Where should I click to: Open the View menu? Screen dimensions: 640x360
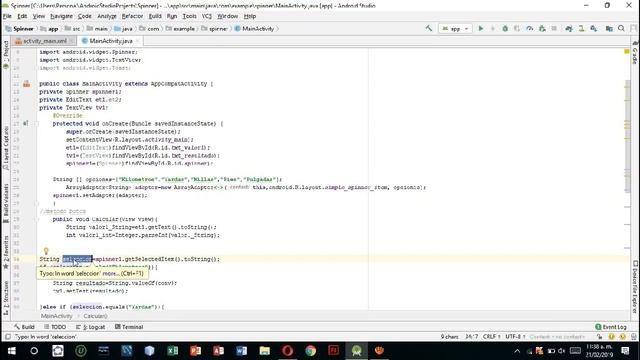pyautogui.click(x=39, y=16)
